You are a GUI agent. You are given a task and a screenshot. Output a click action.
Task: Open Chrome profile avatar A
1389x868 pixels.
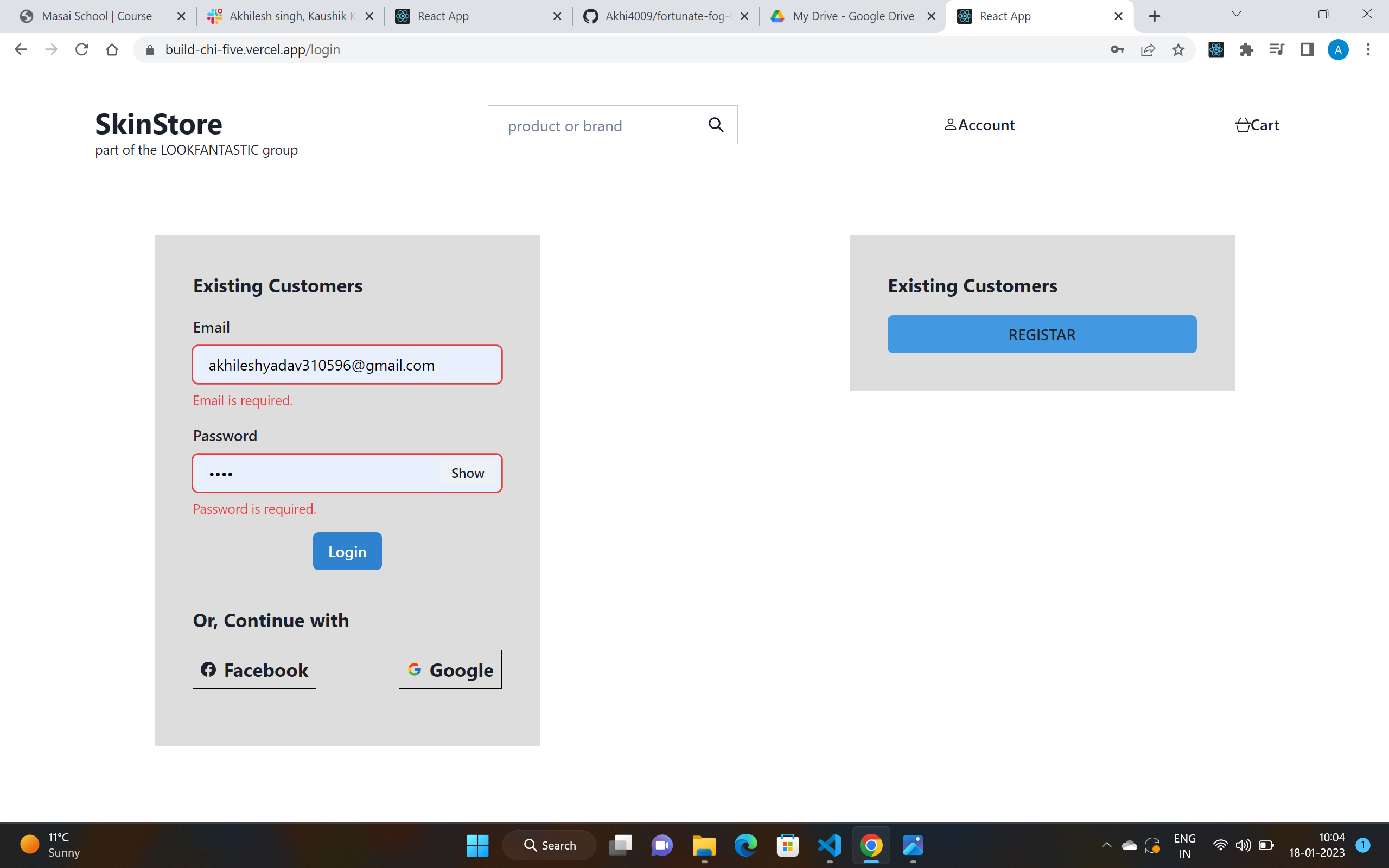pos(1338,50)
